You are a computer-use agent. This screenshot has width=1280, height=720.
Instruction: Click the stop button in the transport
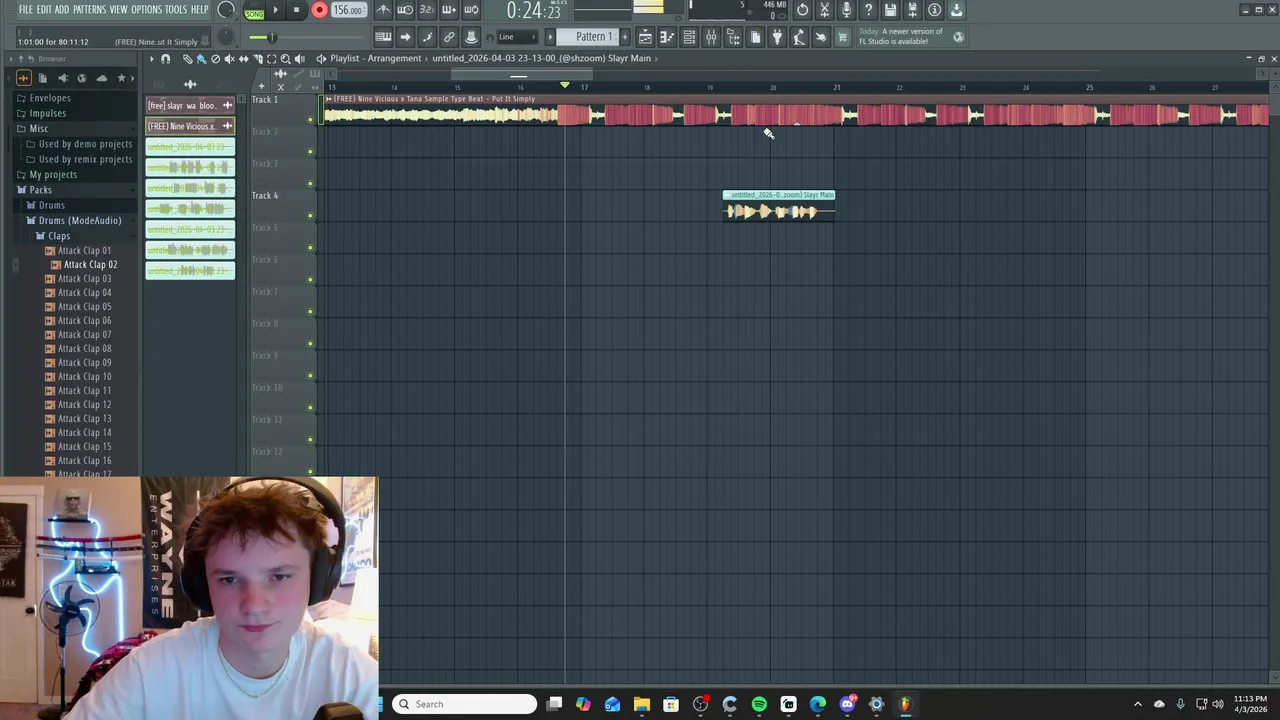(x=296, y=10)
